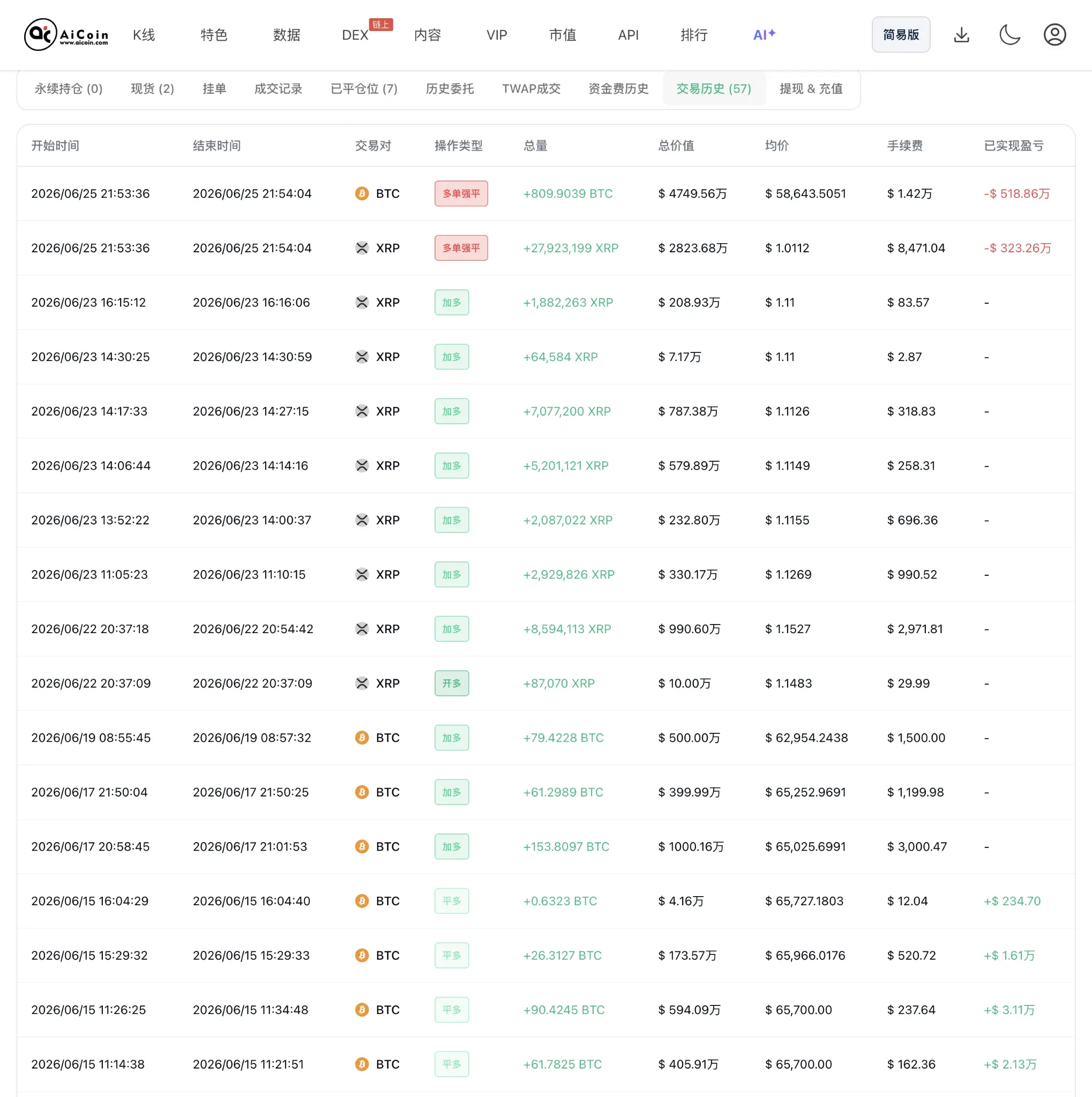This screenshot has width=1092, height=1097.
Task: Click 加多 tag in 79.4228 BTC row
Action: point(452,738)
